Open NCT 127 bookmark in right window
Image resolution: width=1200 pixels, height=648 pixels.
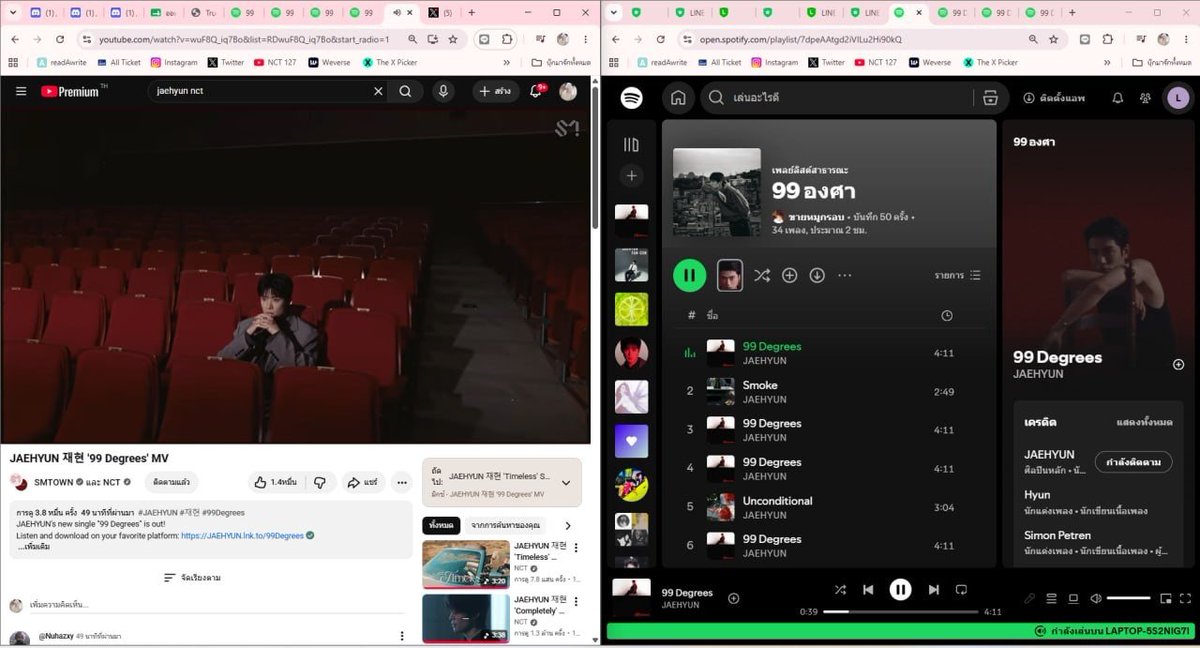click(874, 62)
